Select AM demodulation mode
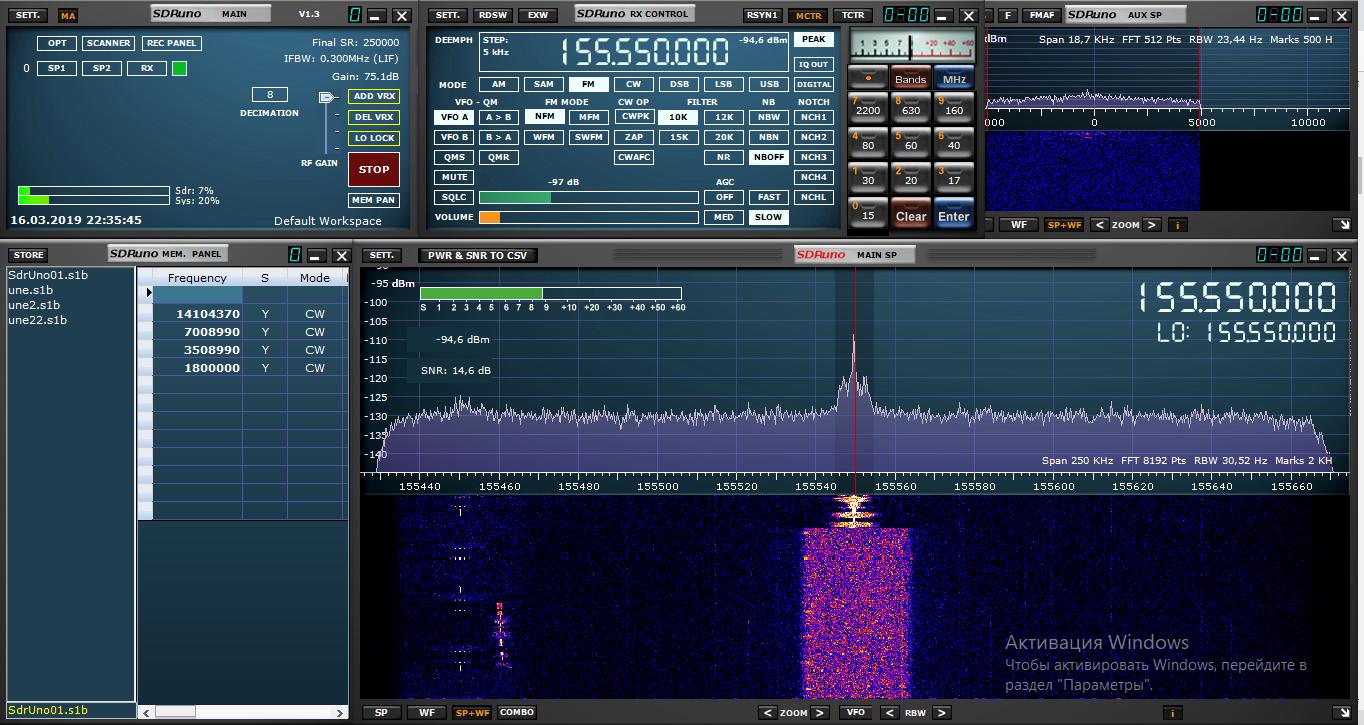The width and height of the screenshot is (1364, 725). click(498, 85)
